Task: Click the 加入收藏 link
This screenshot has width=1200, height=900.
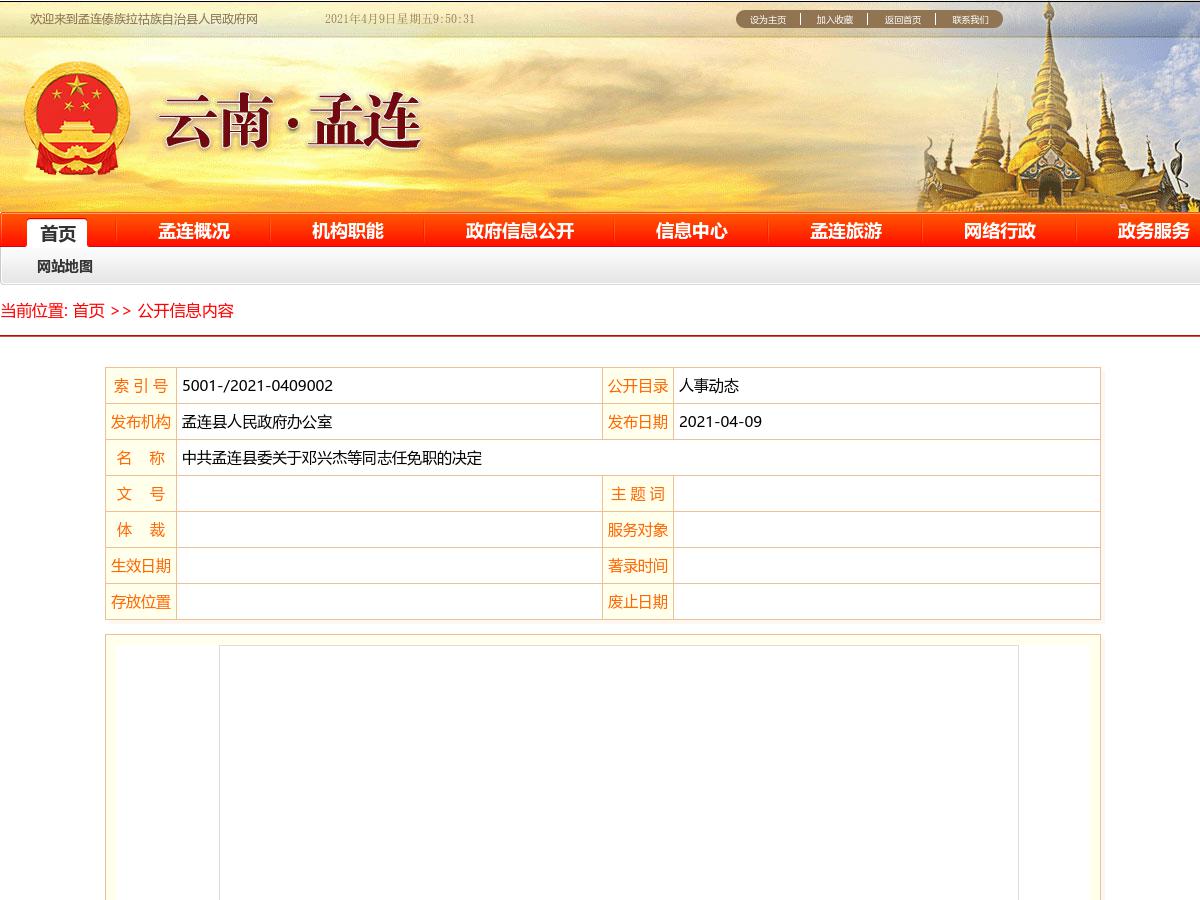Action: tap(834, 20)
